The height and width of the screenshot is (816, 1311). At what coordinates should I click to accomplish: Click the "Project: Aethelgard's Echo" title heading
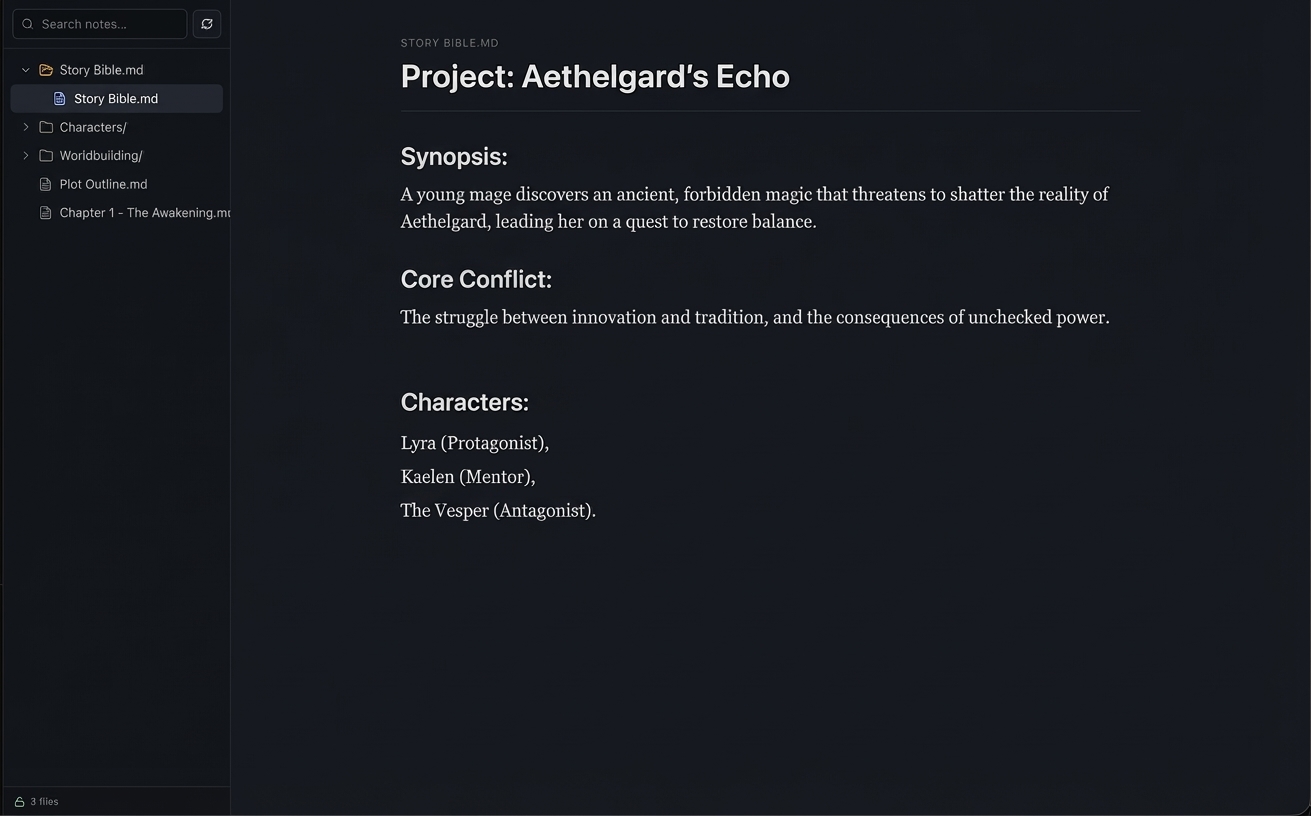coord(595,77)
